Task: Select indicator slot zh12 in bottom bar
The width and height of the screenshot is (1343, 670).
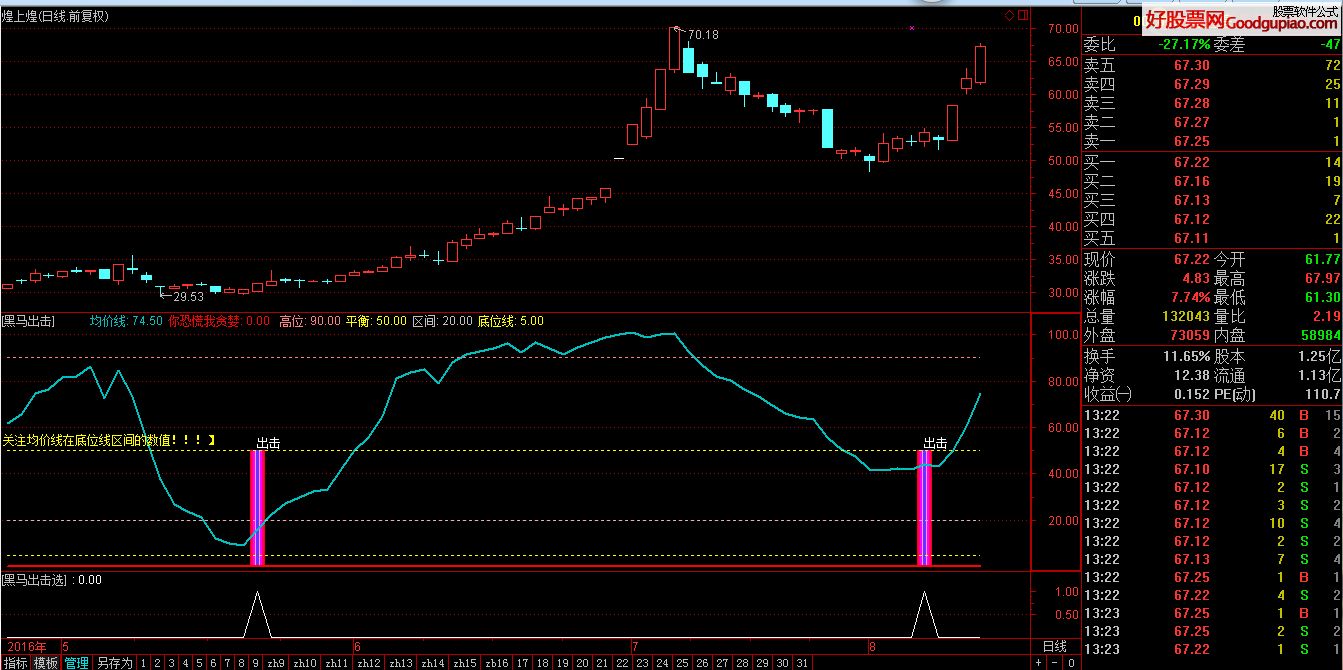Action: click(369, 662)
